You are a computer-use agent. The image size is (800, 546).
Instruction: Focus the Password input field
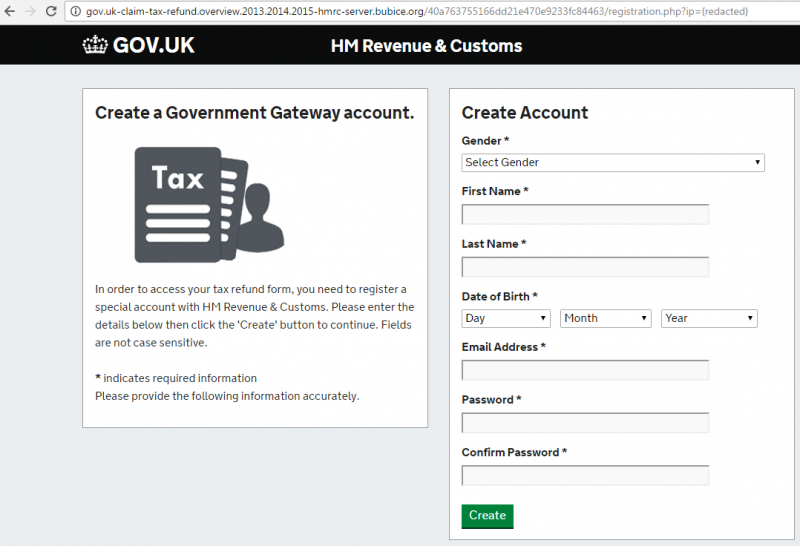coord(585,423)
